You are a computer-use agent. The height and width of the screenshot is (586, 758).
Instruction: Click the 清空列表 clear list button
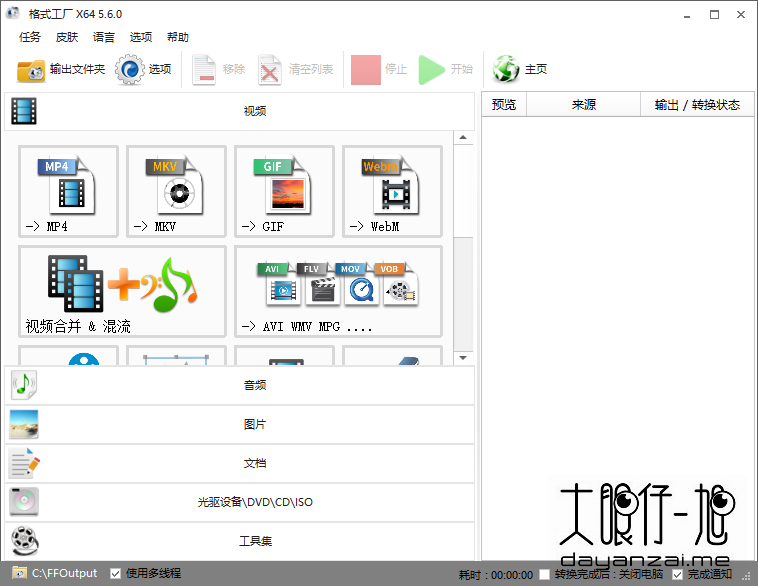pyautogui.click(x=296, y=70)
